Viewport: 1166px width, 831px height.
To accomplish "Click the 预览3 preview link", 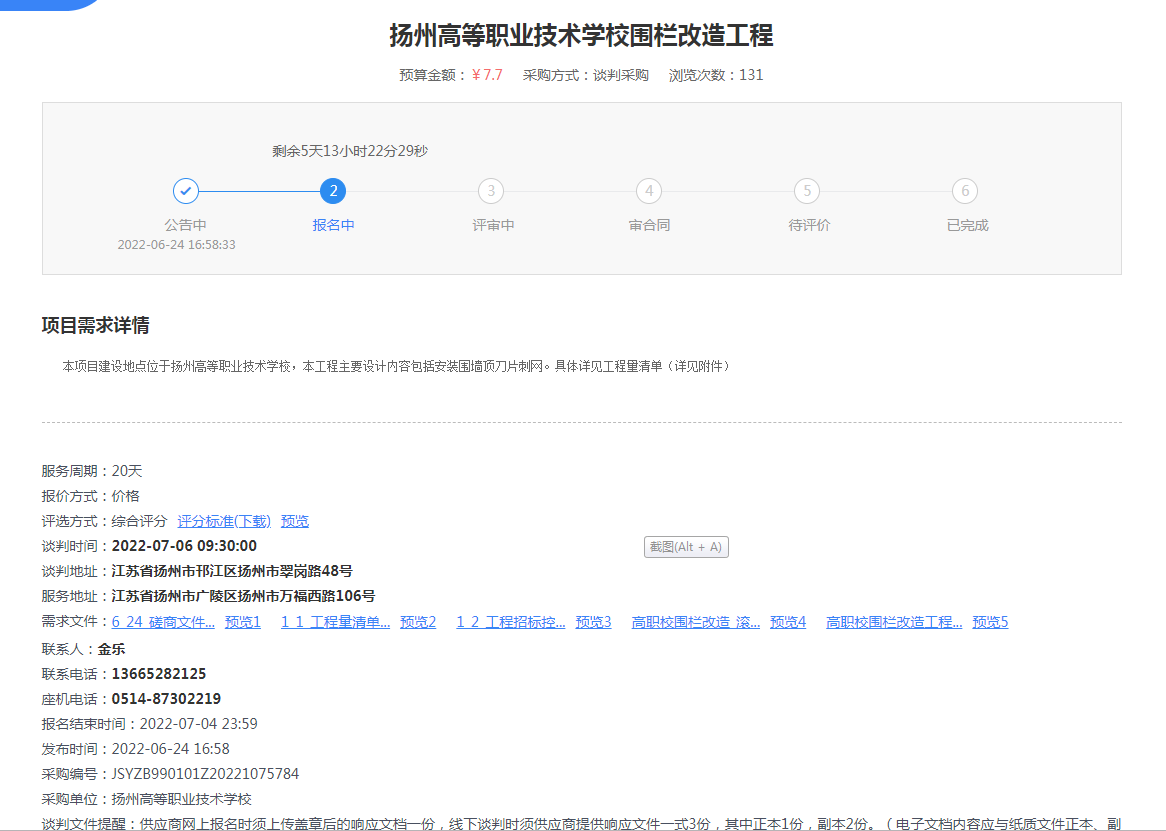I will coord(593,622).
